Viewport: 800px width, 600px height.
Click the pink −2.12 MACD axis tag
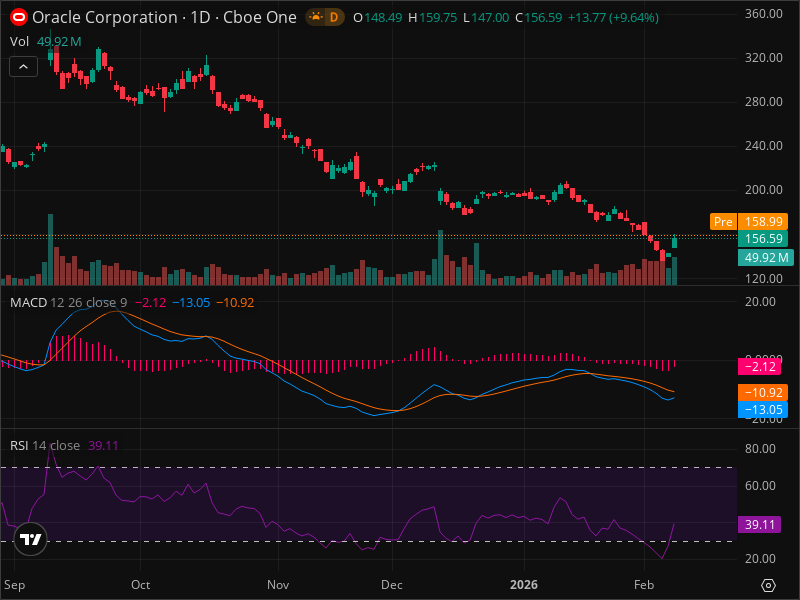click(760, 366)
